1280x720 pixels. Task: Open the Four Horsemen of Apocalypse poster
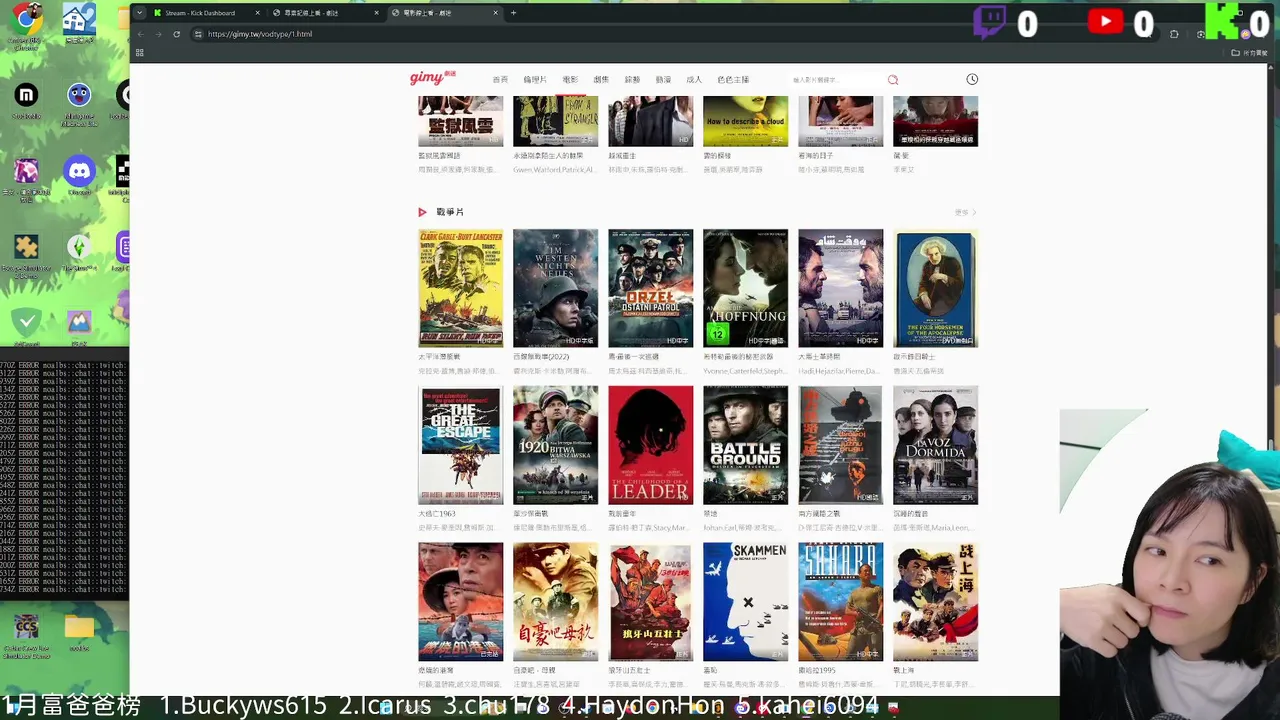pyautogui.click(x=936, y=288)
